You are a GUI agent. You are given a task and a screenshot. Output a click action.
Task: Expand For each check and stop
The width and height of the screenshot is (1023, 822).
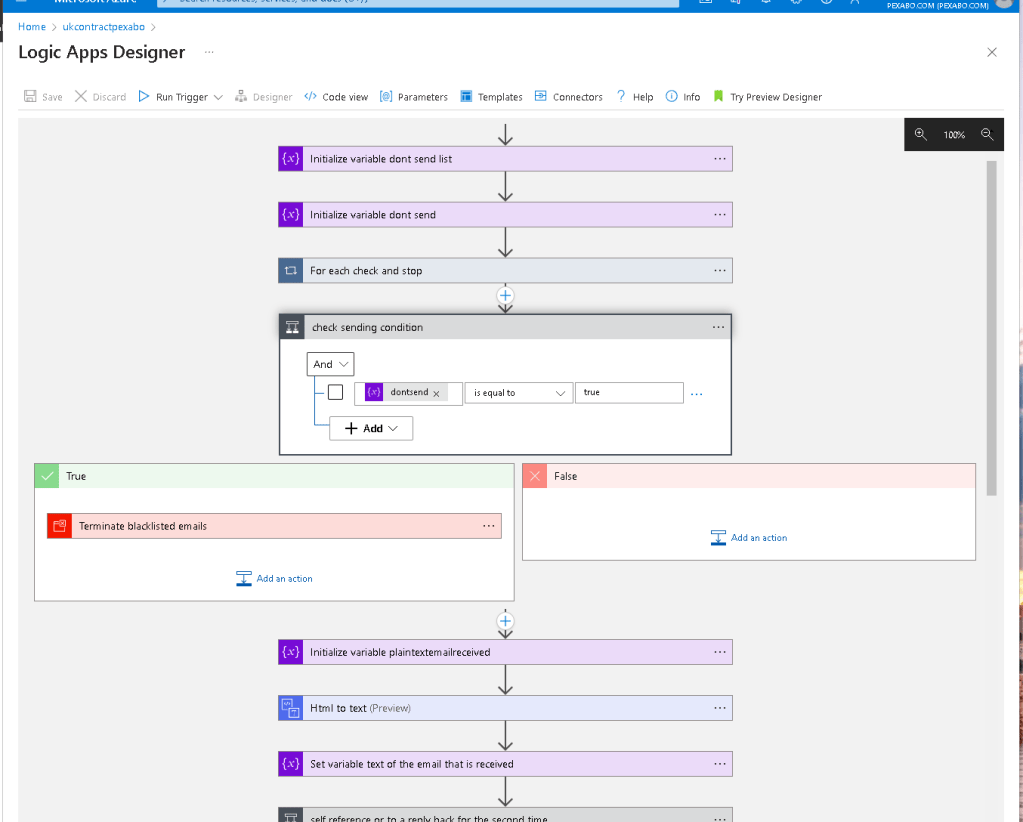click(x=506, y=271)
